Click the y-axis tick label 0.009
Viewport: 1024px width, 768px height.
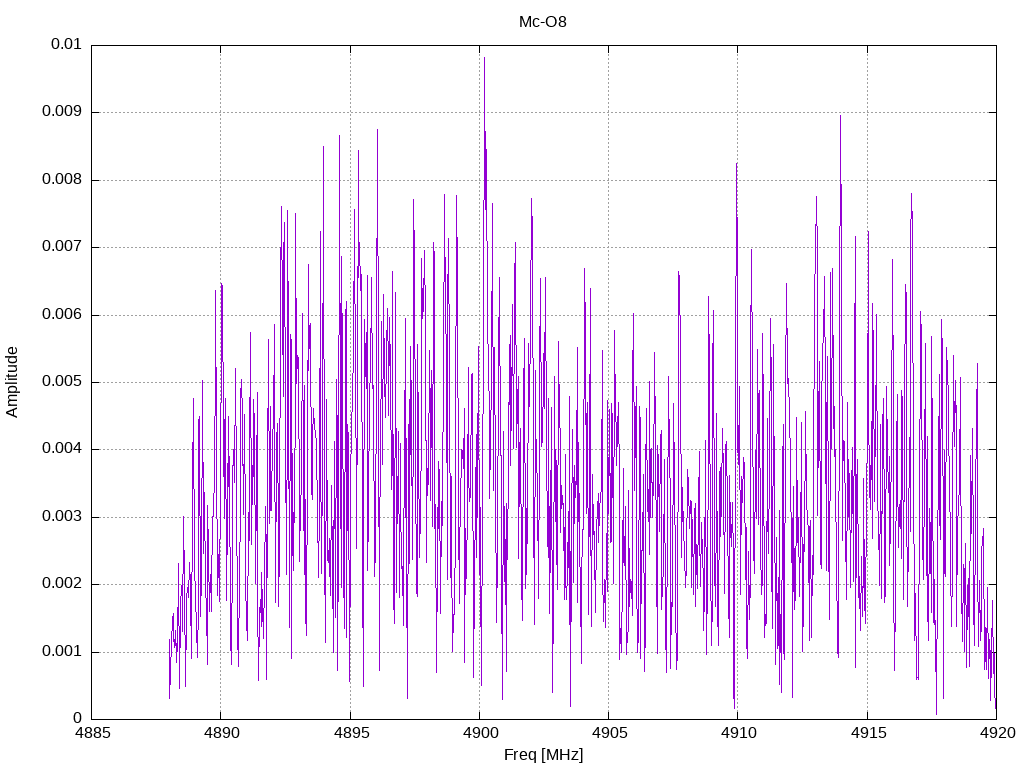62,112
